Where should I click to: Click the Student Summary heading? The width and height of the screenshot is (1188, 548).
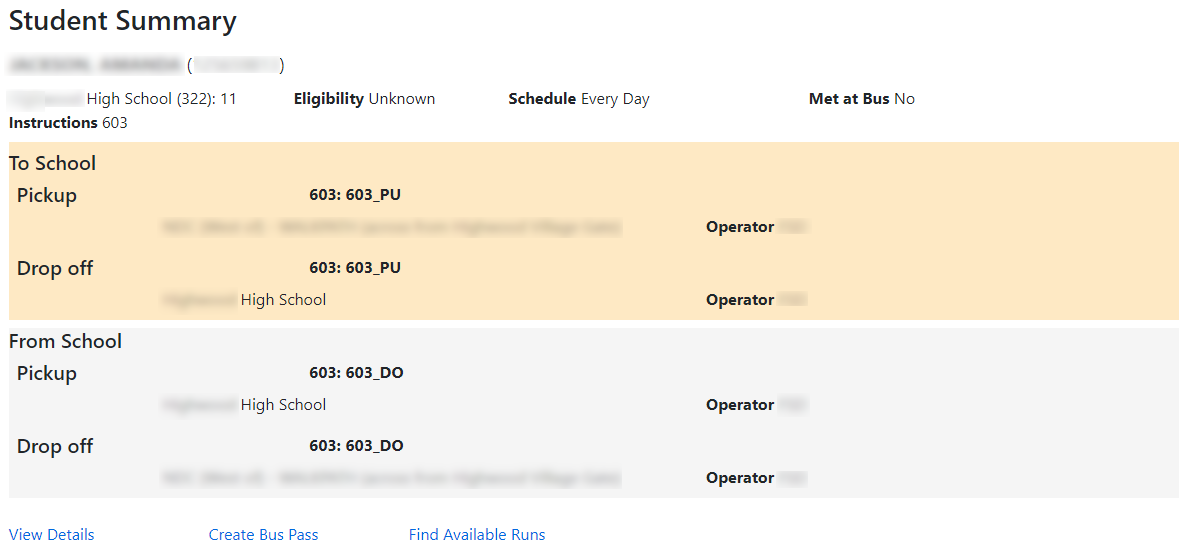pyautogui.click(x=123, y=21)
